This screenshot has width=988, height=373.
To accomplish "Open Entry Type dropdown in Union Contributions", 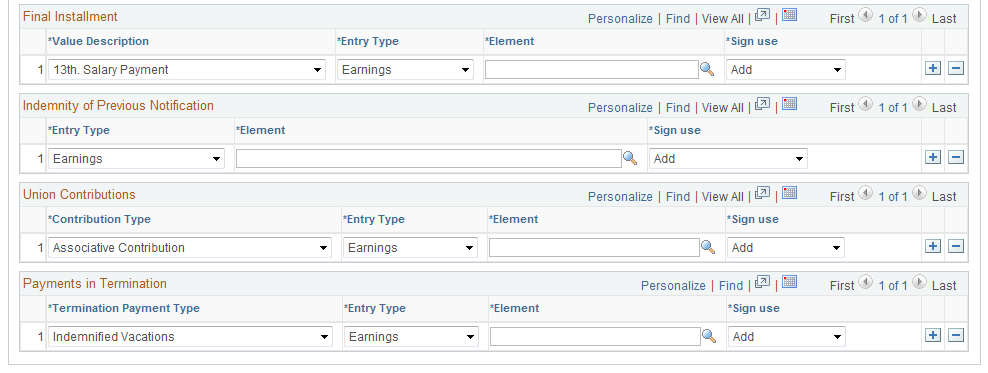I will 410,248.
